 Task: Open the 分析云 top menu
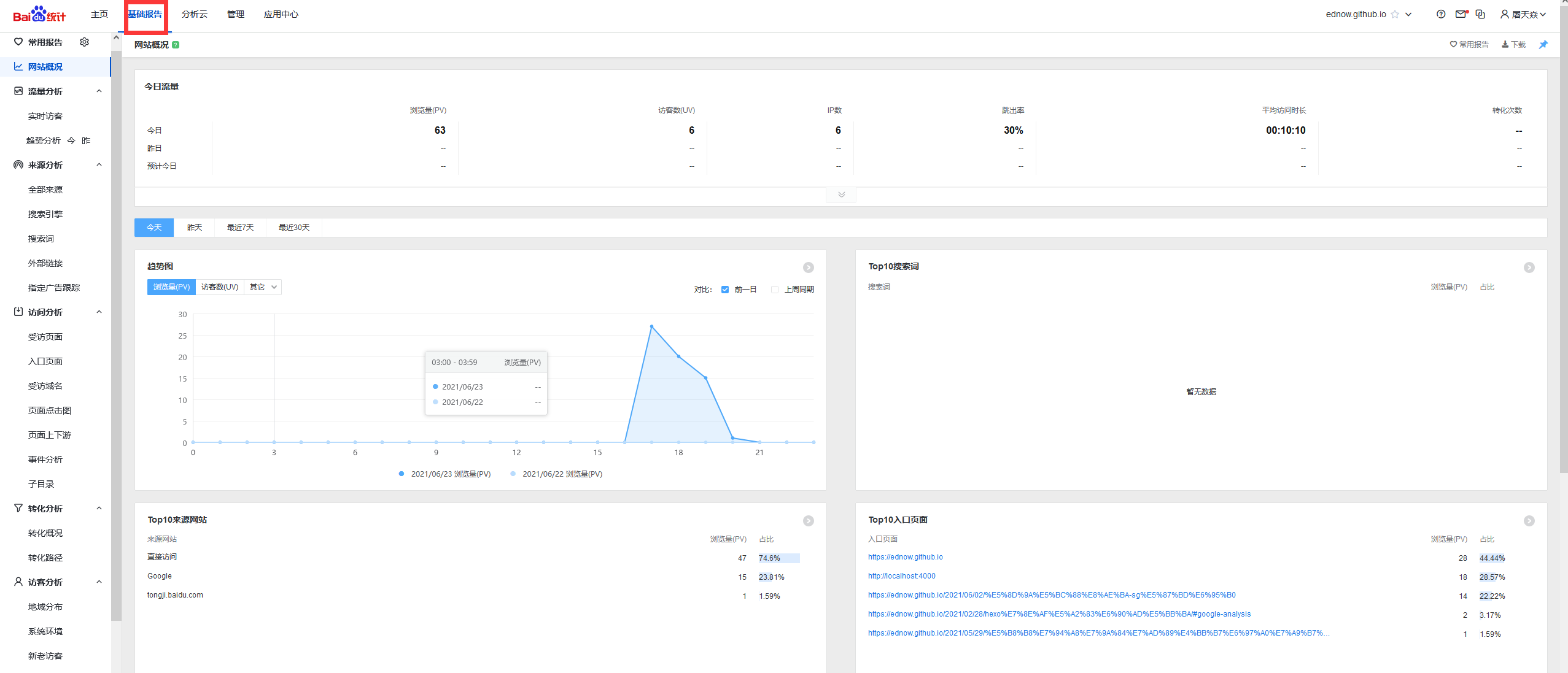(x=194, y=14)
